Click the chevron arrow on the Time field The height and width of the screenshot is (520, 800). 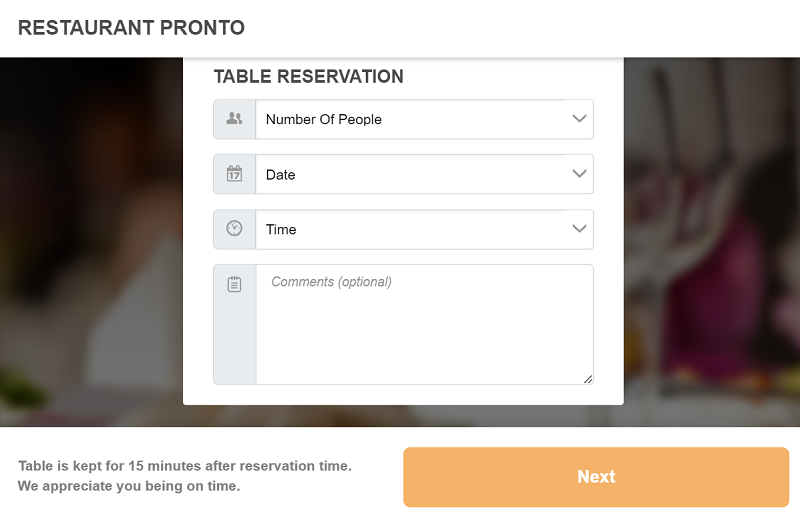tap(579, 229)
